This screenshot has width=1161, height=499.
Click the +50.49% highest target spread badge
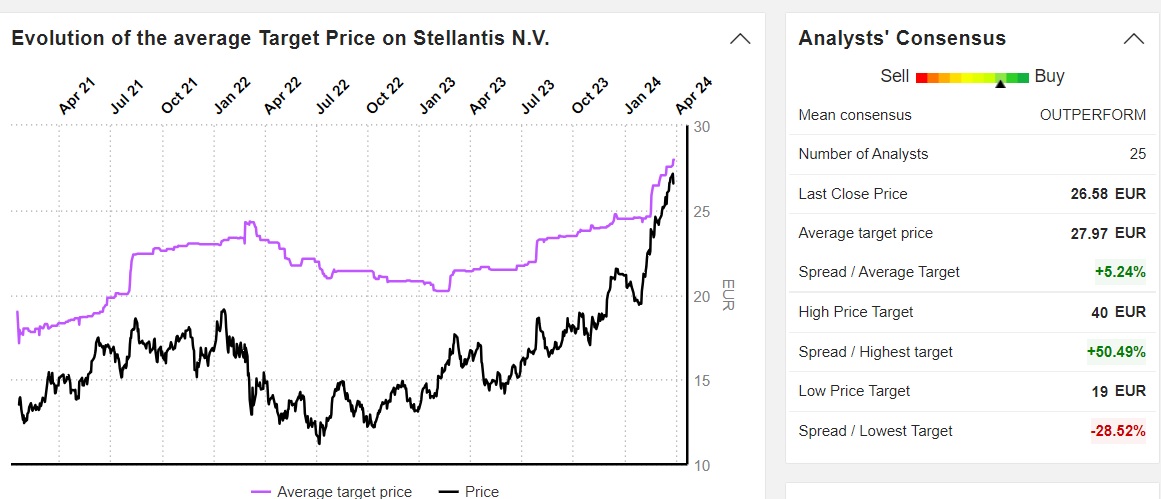coord(1115,352)
